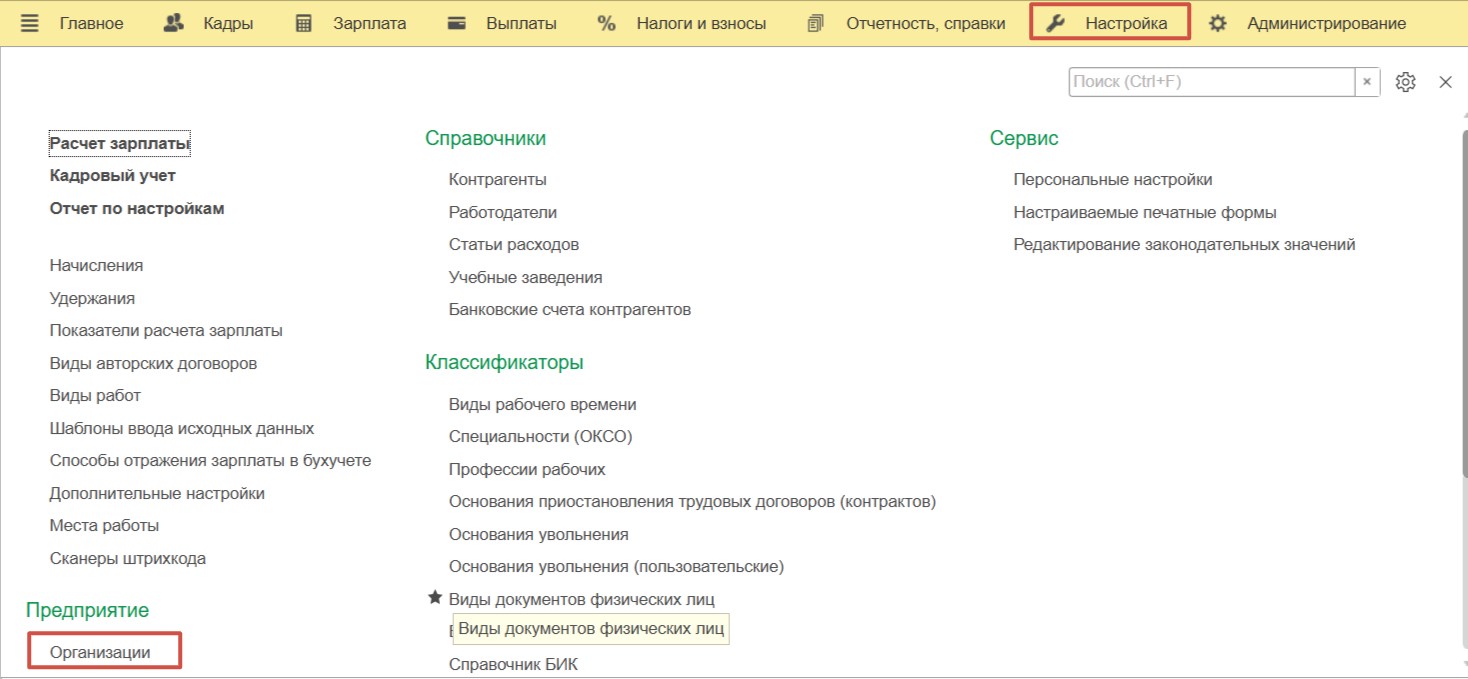Screen dimensions: 1468x679
Task: Click the wrench icon for Настройка
Action: tap(1056, 23)
